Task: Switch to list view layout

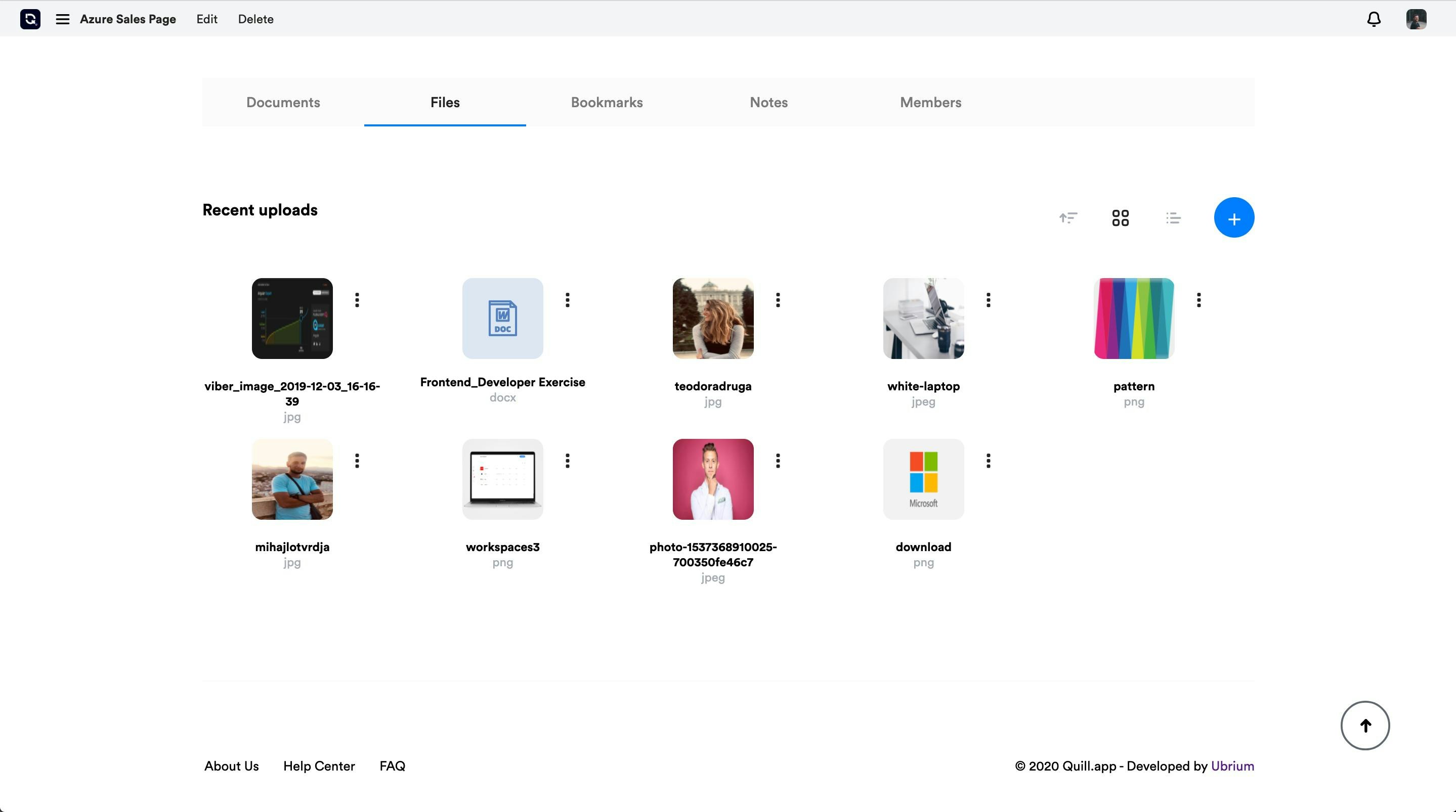Action: pos(1173,217)
